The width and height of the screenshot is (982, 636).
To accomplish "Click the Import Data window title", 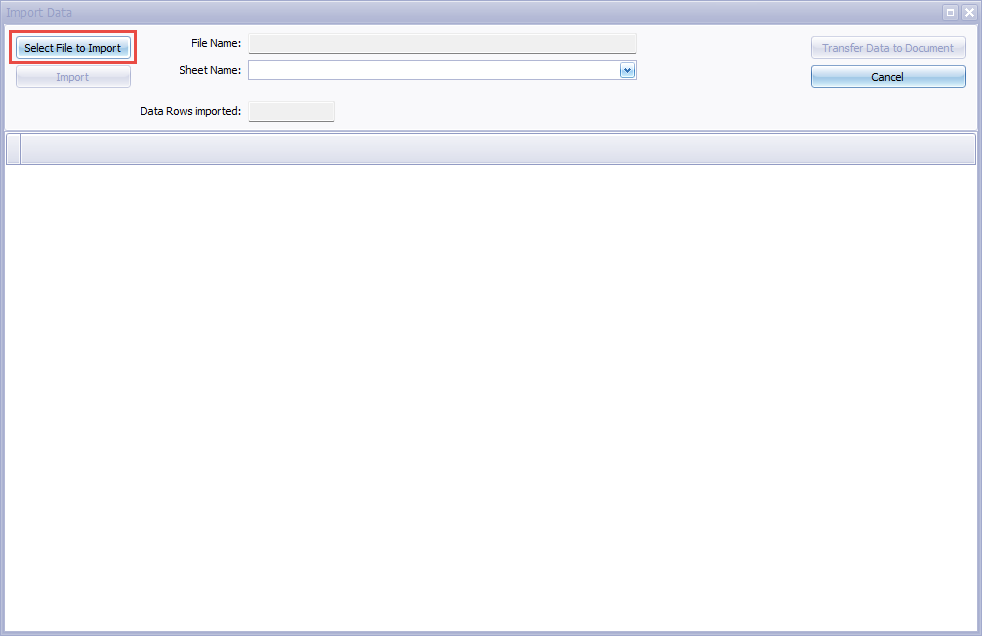I will pyautogui.click(x=39, y=13).
